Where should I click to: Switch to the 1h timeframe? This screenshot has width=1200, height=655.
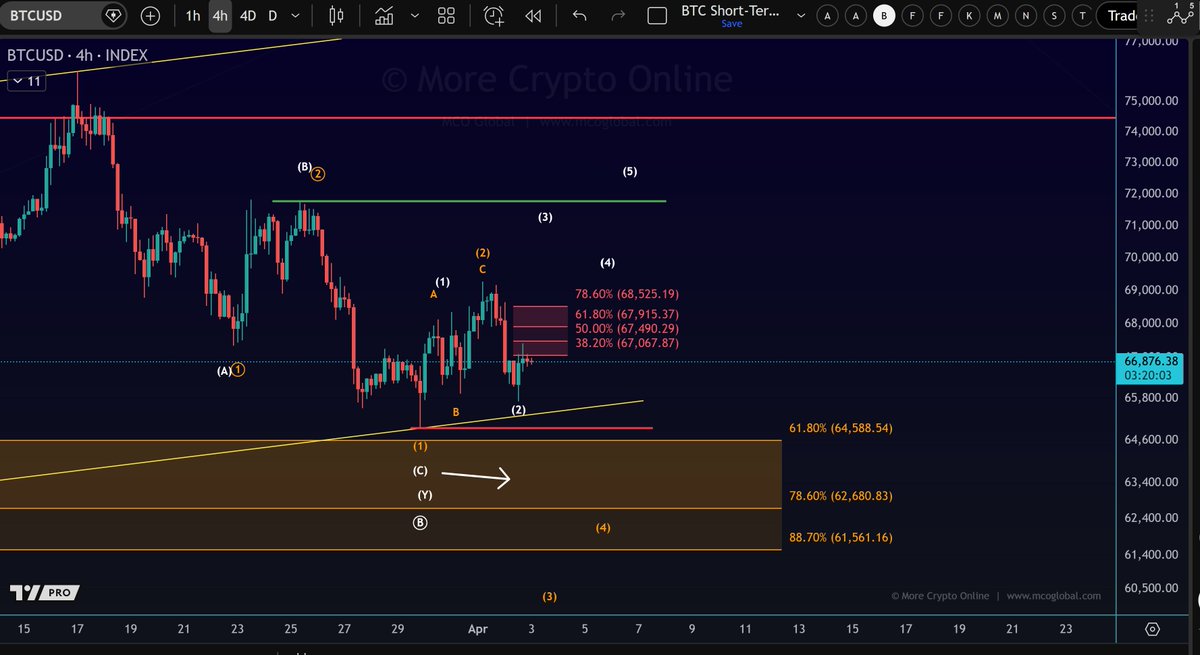pos(193,16)
